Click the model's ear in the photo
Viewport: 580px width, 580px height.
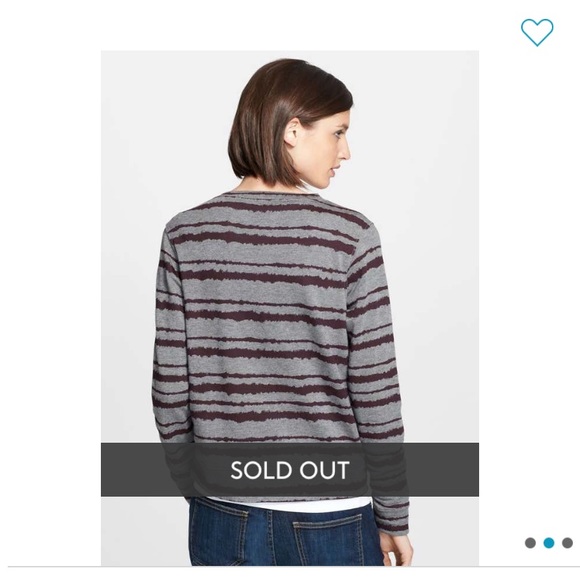pyautogui.click(x=293, y=132)
